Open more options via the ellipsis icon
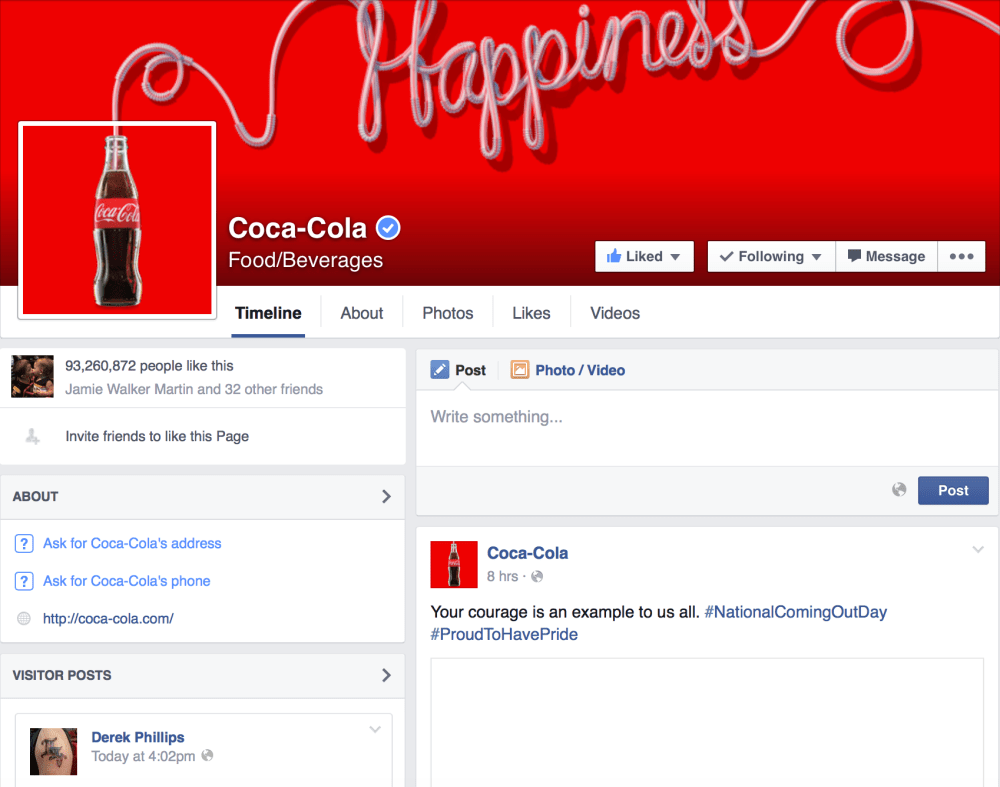Screen dimensions: 1000x787 click(x=961, y=256)
